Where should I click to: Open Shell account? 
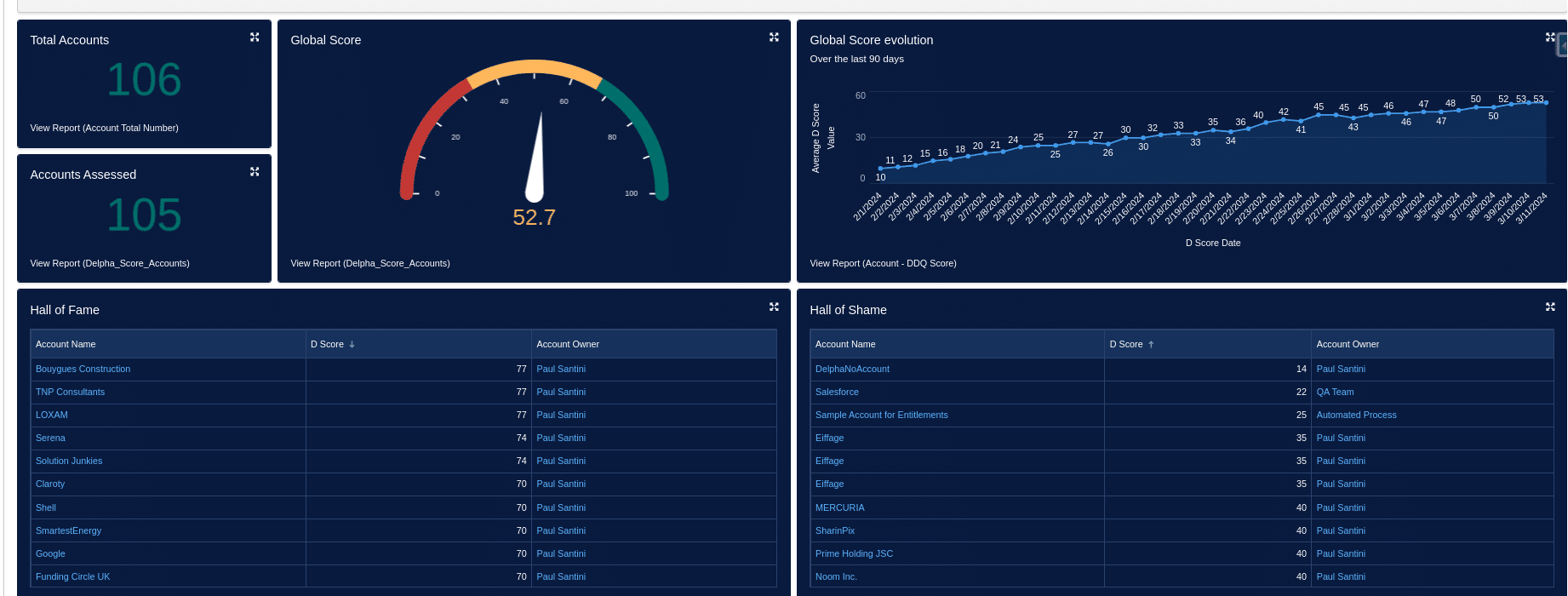point(46,507)
